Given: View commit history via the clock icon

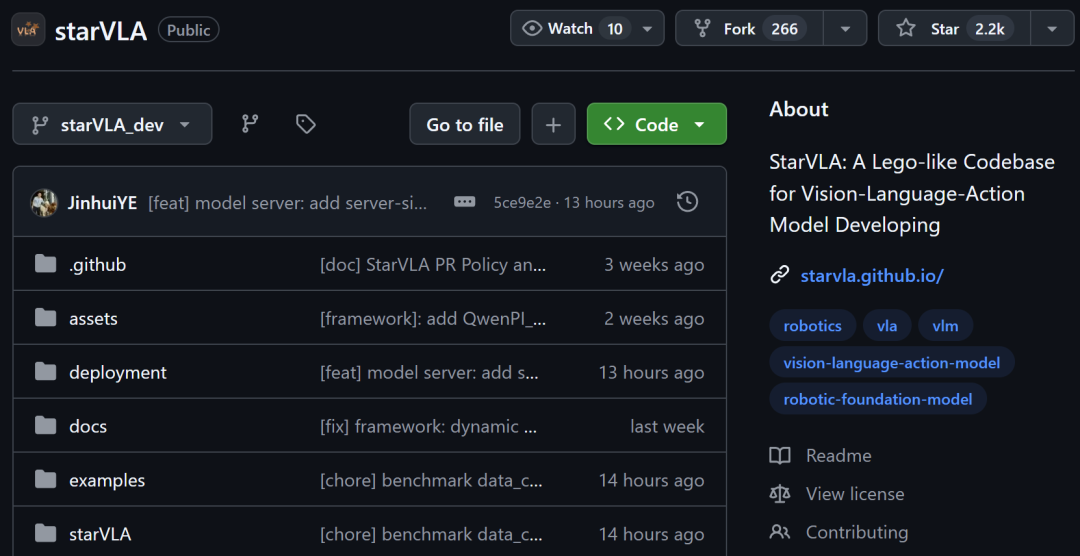Looking at the screenshot, I should tap(687, 202).
